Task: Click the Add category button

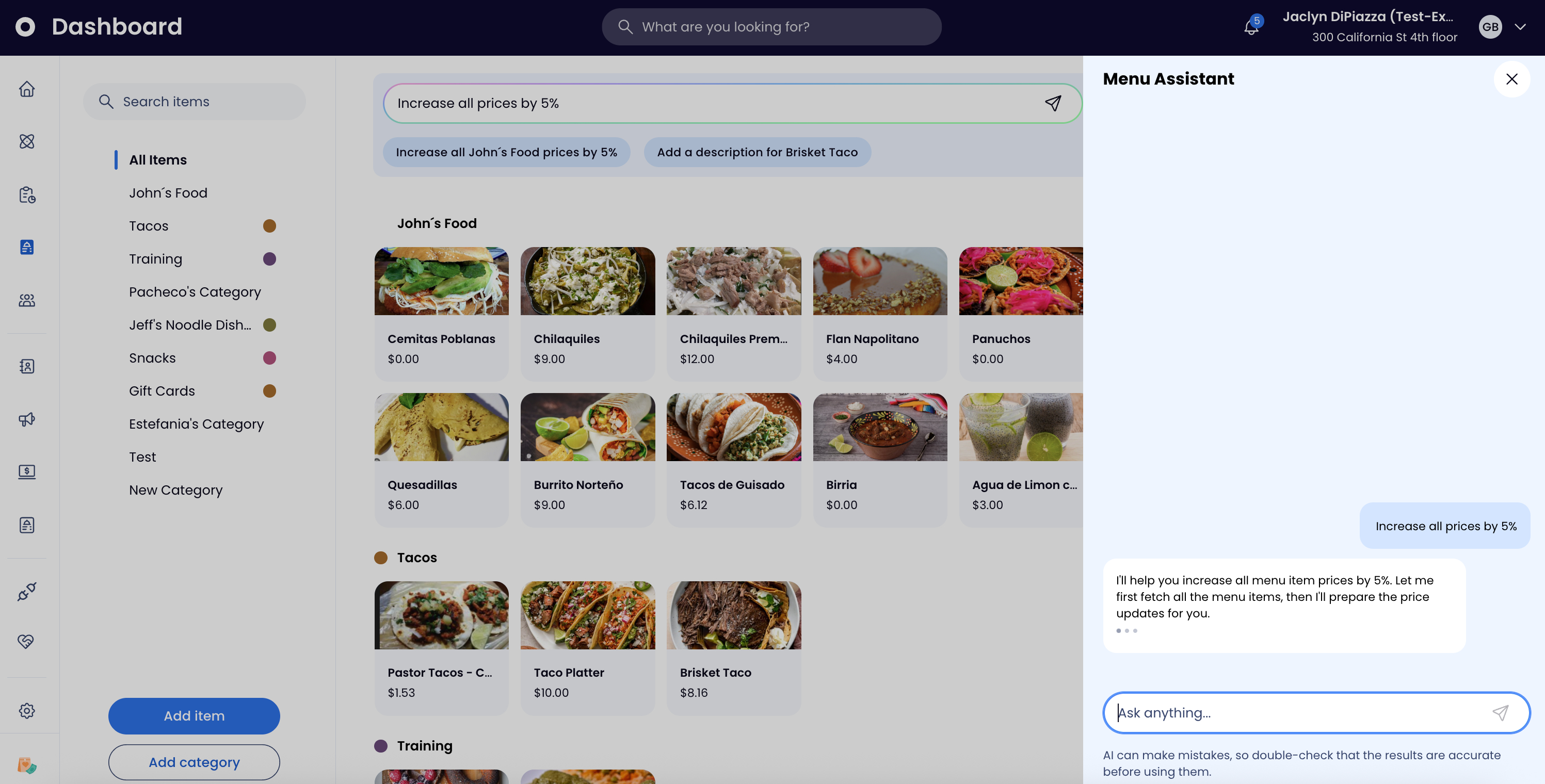Action: click(194, 762)
